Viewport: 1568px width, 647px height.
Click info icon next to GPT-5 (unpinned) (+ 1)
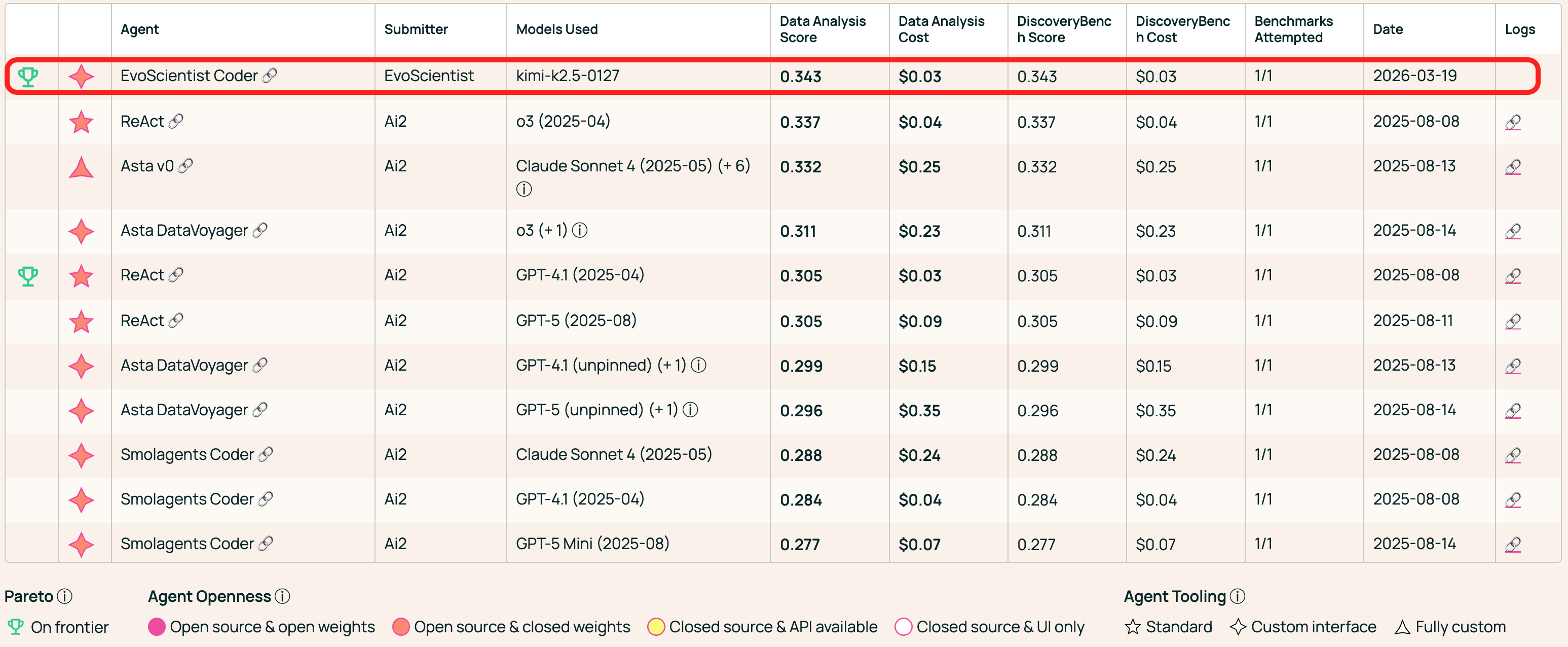tap(690, 409)
